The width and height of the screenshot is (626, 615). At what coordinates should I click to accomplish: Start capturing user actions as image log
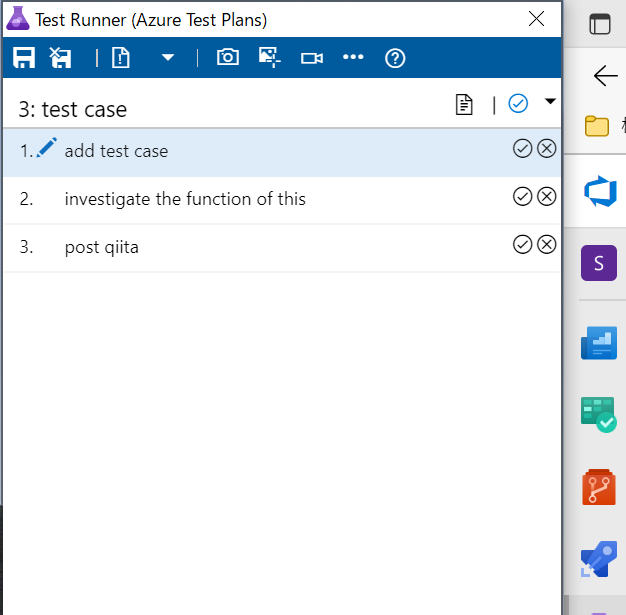click(269, 58)
